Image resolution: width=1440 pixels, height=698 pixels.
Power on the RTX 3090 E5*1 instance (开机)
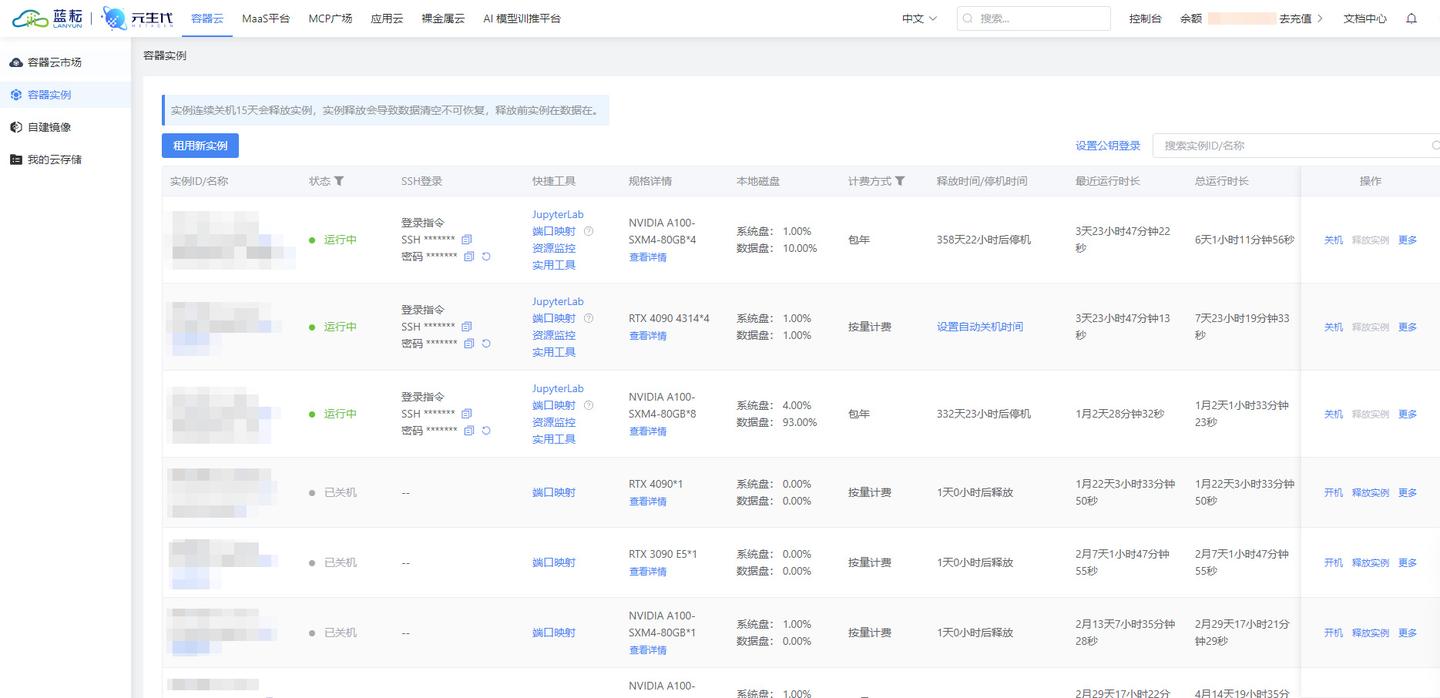pos(1333,563)
